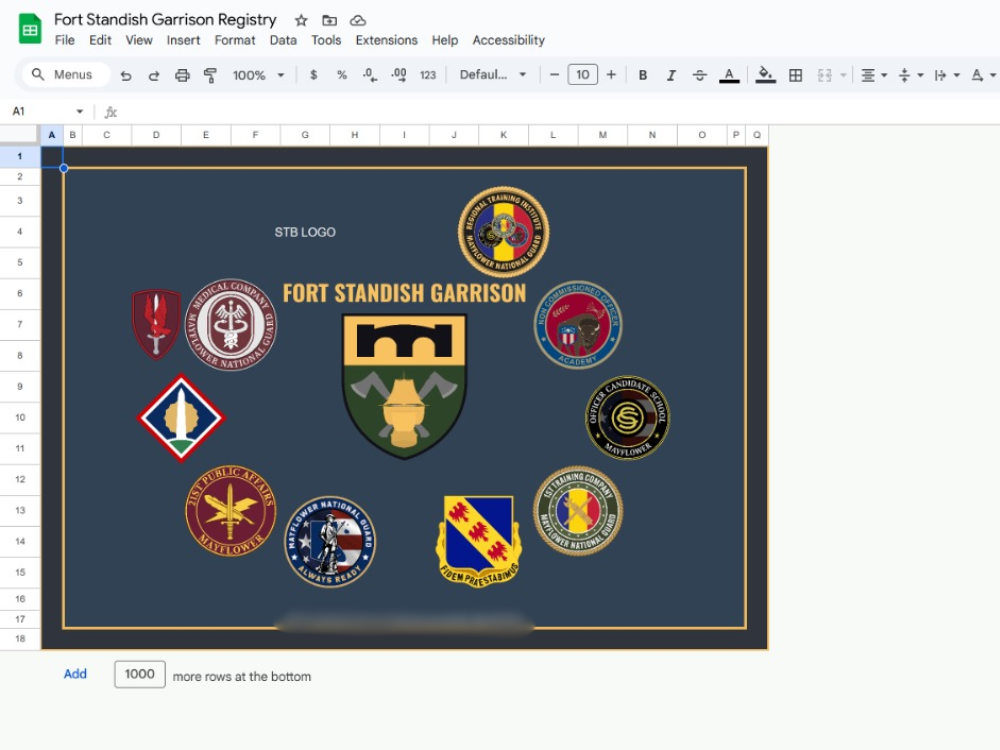
Task: Format as currency with dollar icon
Action: [x=313, y=75]
